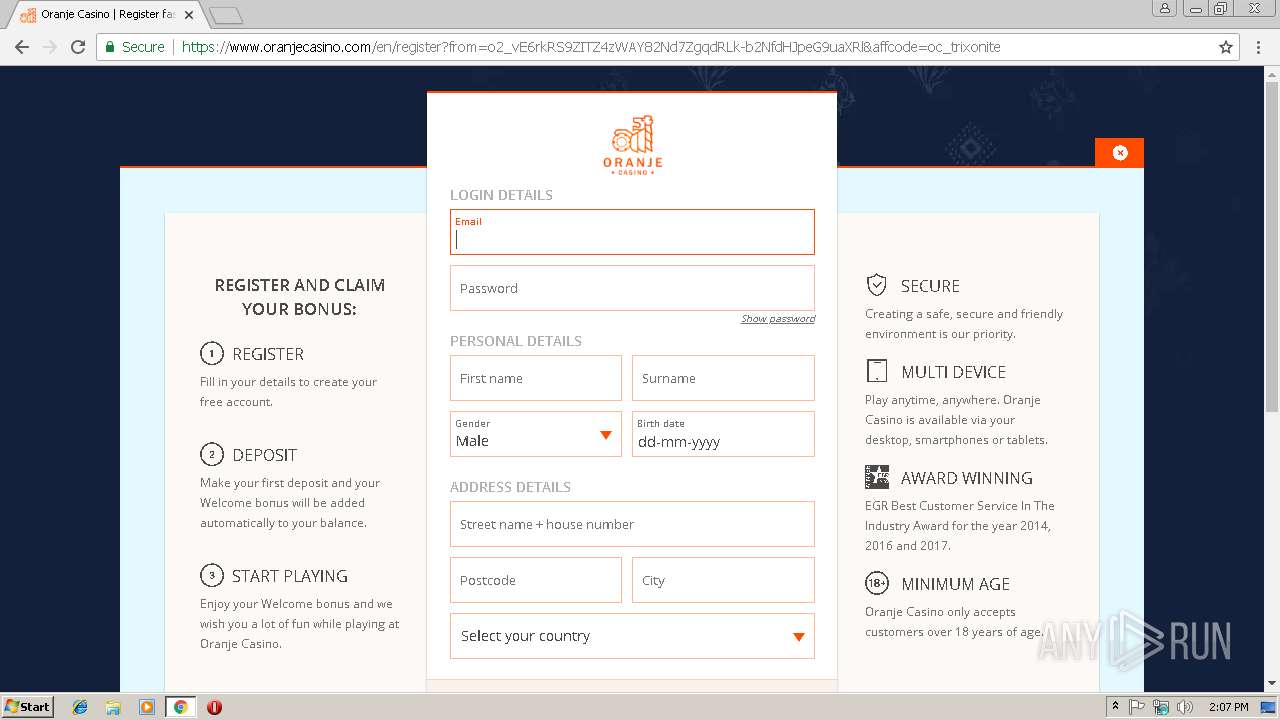The width and height of the screenshot is (1280, 720).
Task: Click the step 3 Start Playing circle icon
Action: tap(211, 575)
